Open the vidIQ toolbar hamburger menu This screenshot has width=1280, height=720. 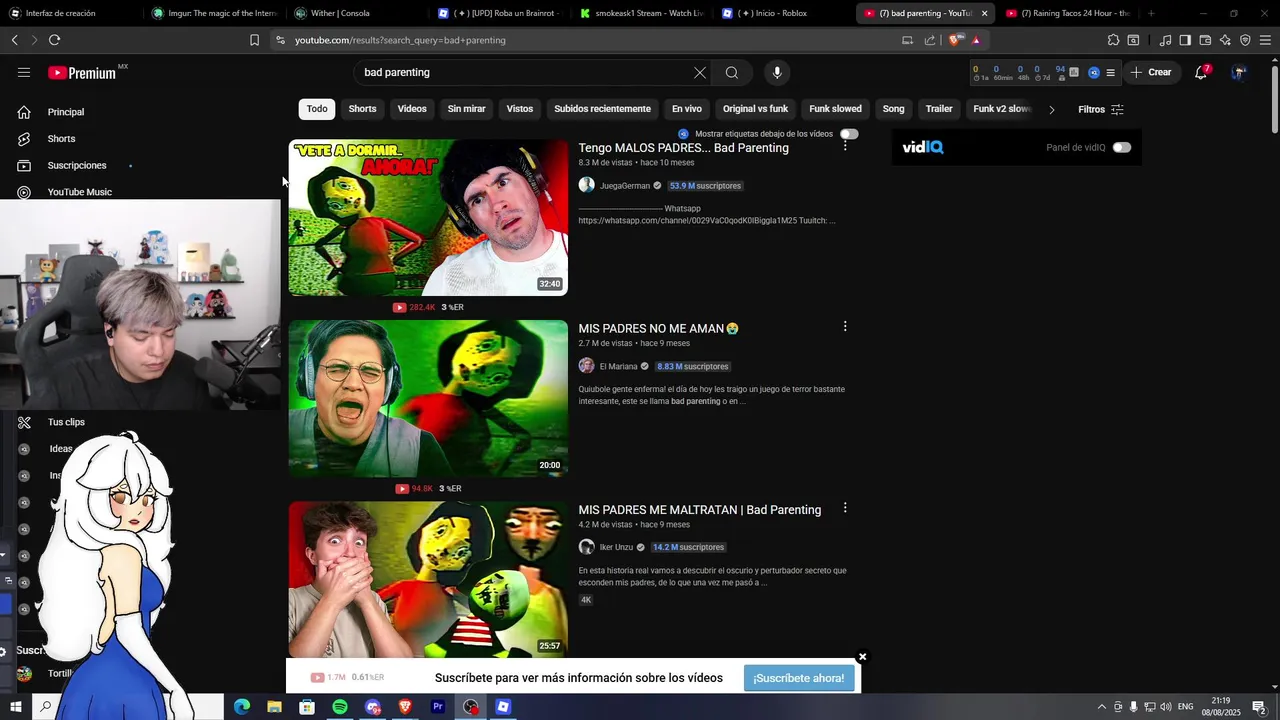pyautogui.click(x=1110, y=72)
